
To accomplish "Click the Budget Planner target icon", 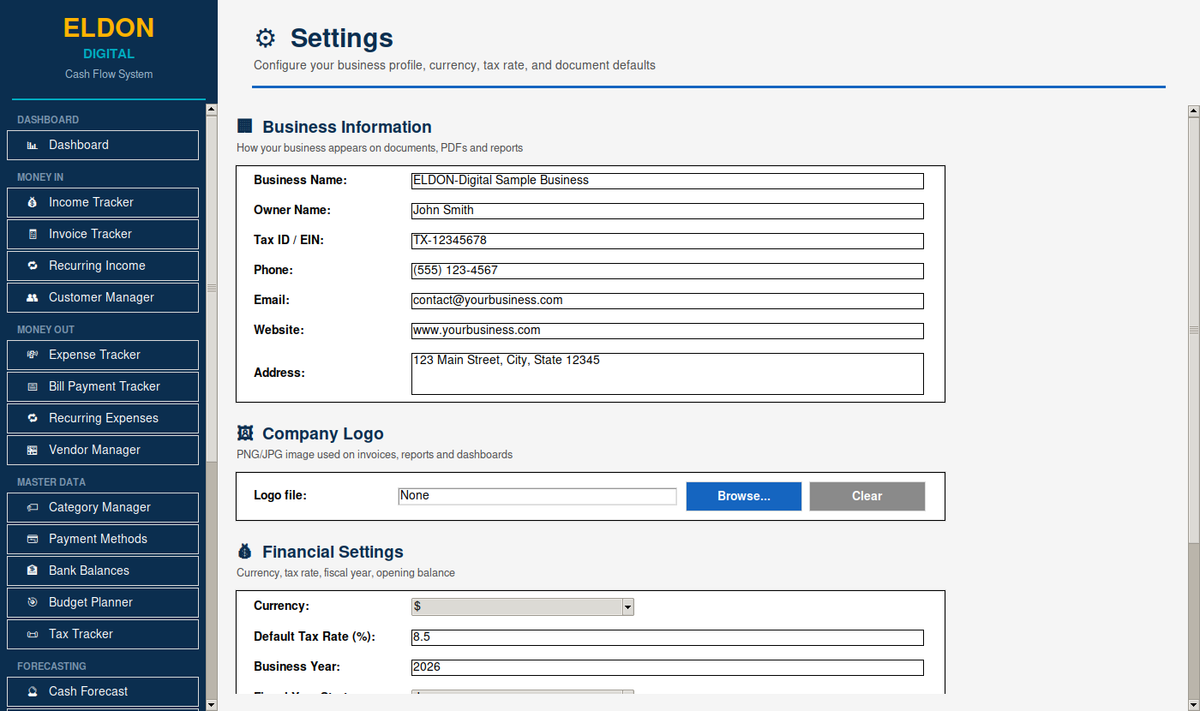I will pos(32,603).
